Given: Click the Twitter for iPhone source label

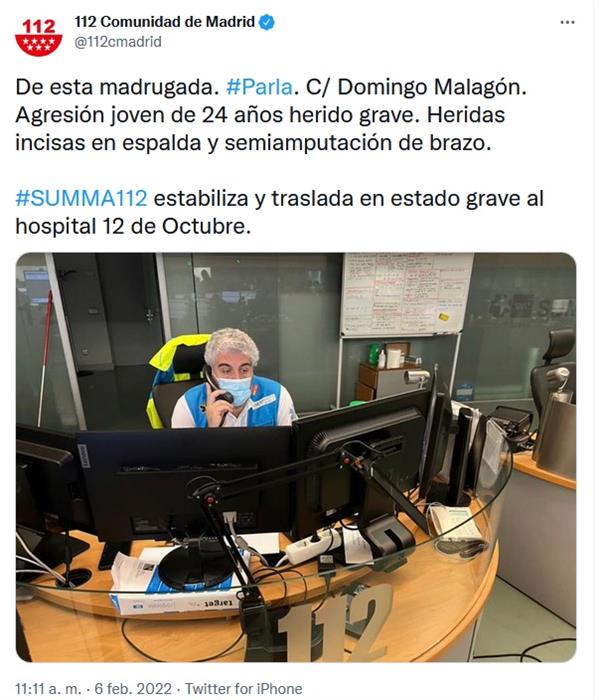Looking at the screenshot, I should point(244,688).
